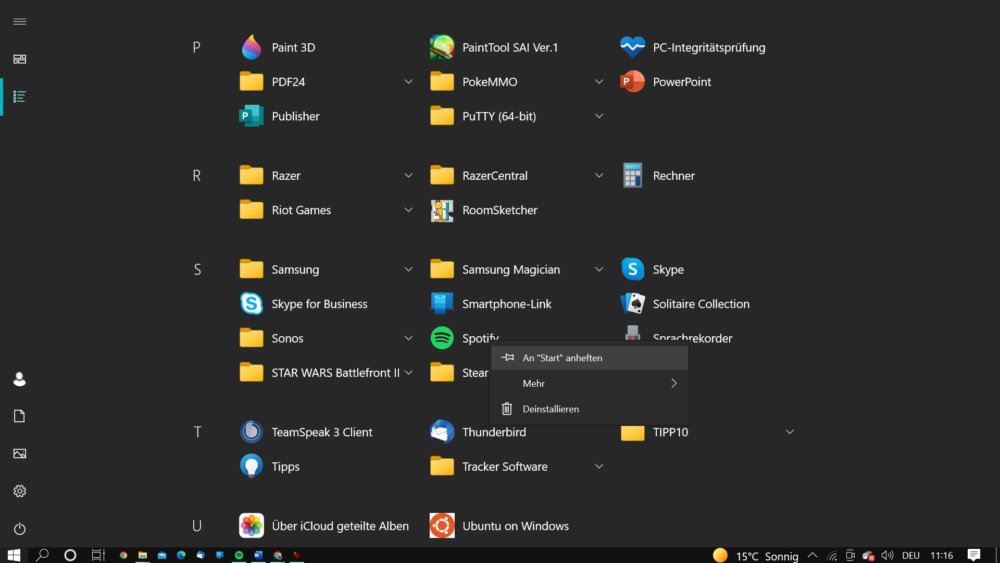Switch to pinned tiles view in sidebar
This screenshot has width=1000, height=563.
click(20, 59)
